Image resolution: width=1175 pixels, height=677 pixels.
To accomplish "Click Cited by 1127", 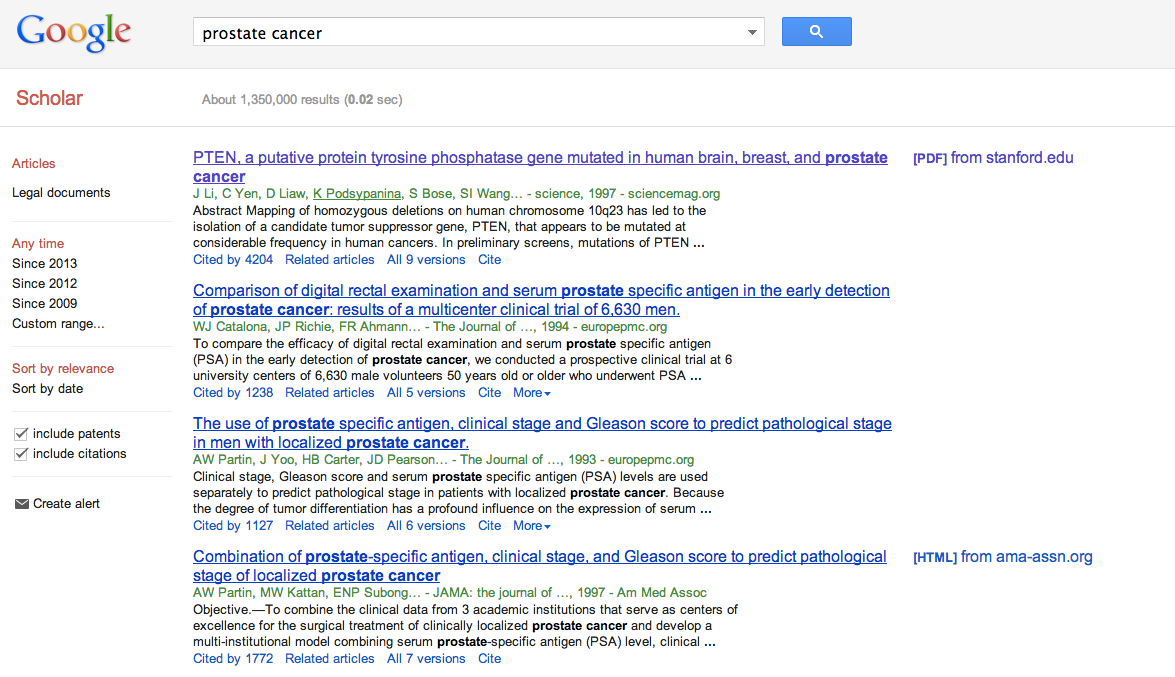I will [233, 526].
